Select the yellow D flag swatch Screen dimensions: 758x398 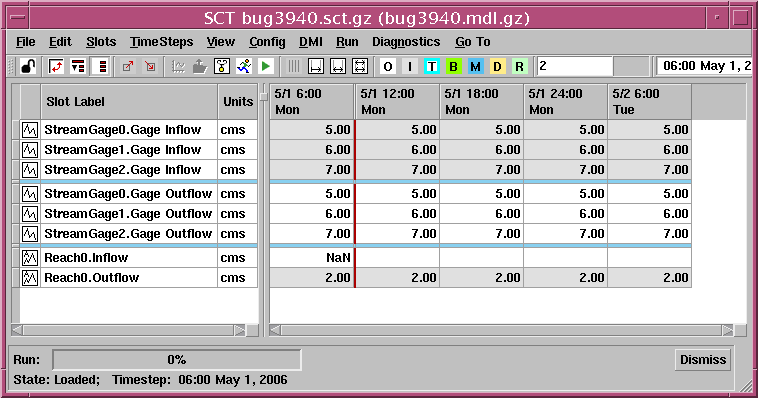(x=497, y=66)
